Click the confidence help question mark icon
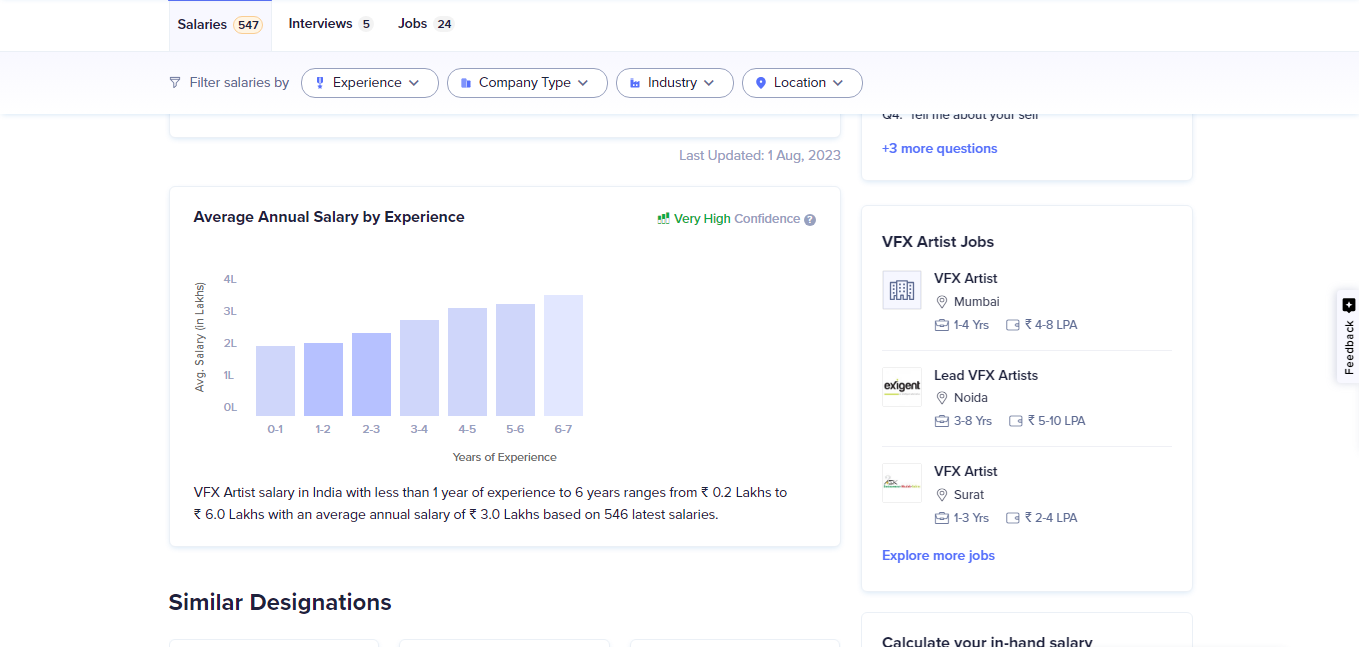The width and height of the screenshot is (1359, 647). (811, 218)
